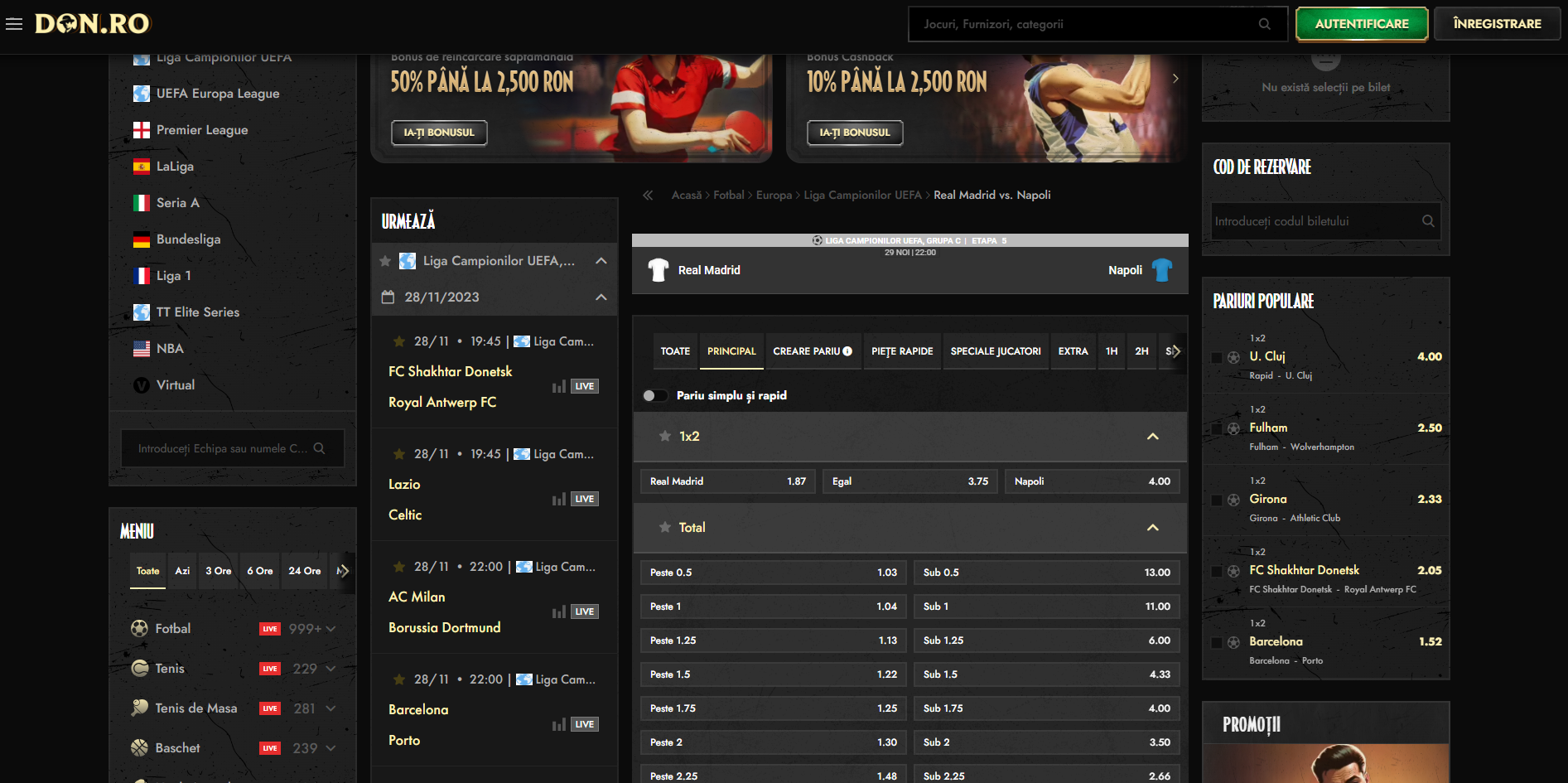Open the LIVE badge on the Lazio match
The width and height of the screenshot is (1568, 783).
pos(584,499)
